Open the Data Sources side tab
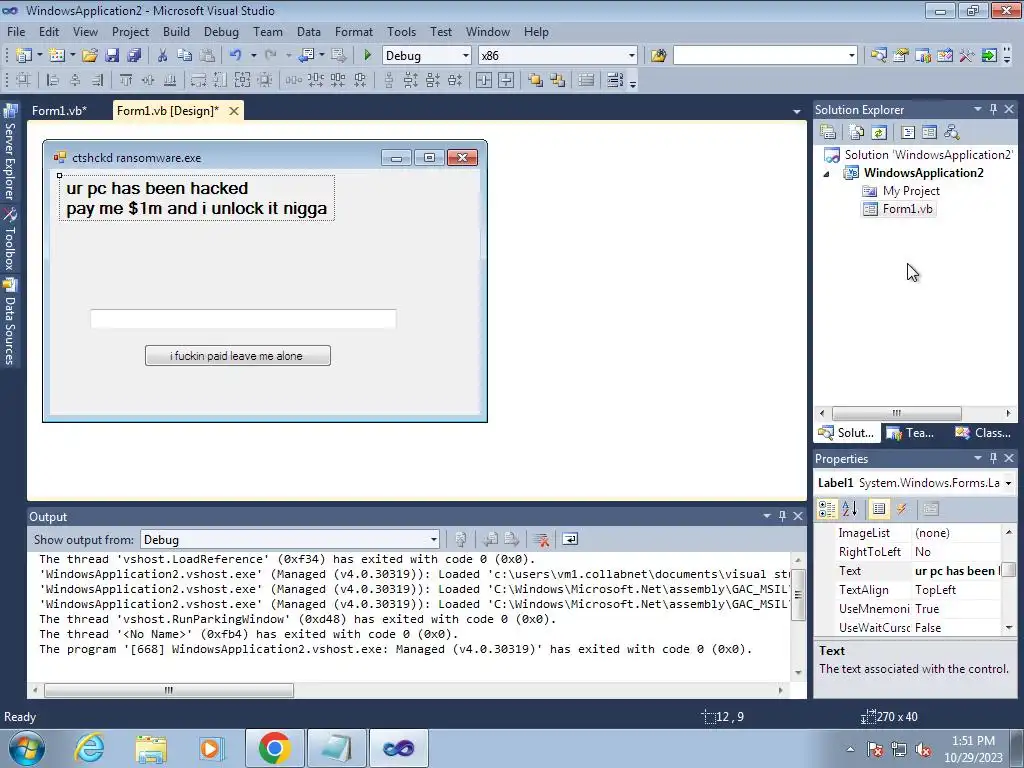Image resolution: width=1024 pixels, height=768 pixels. pyautogui.click(x=10, y=323)
